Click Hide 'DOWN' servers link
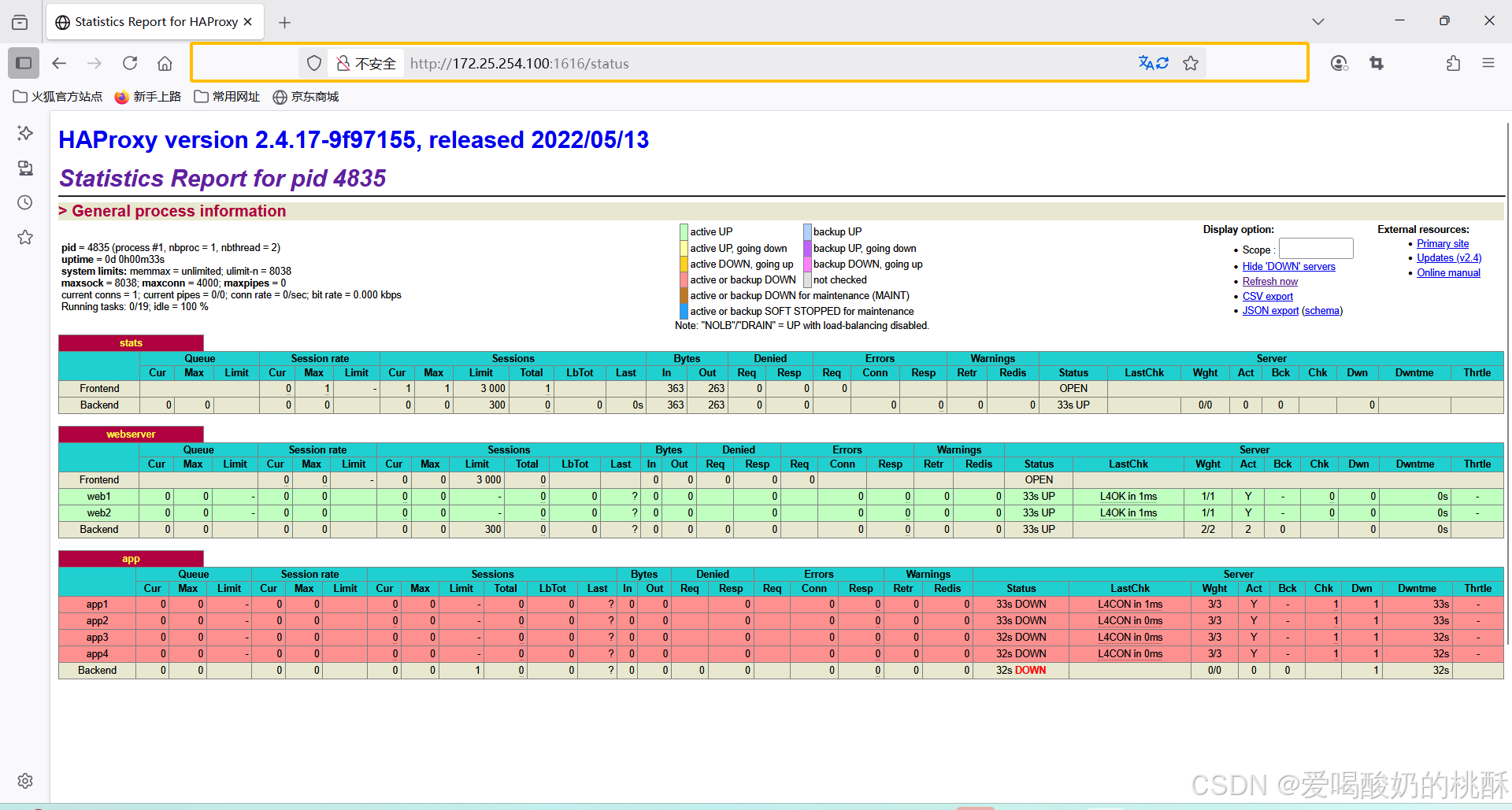1512x810 pixels. click(x=1288, y=267)
